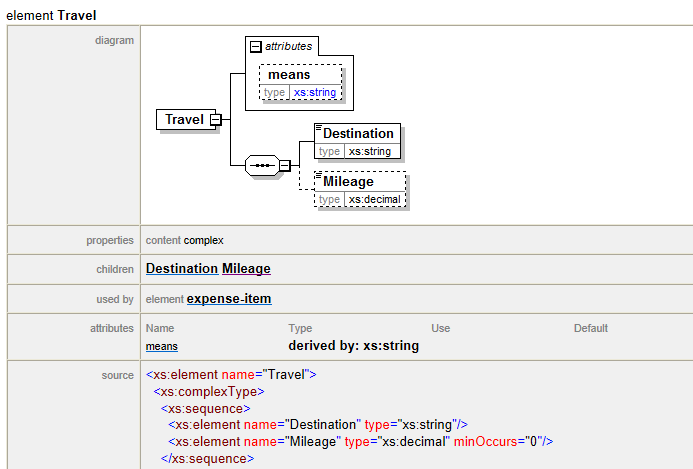Open the Mileage link in children row
The width and height of the screenshot is (693, 469).
(x=246, y=269)
